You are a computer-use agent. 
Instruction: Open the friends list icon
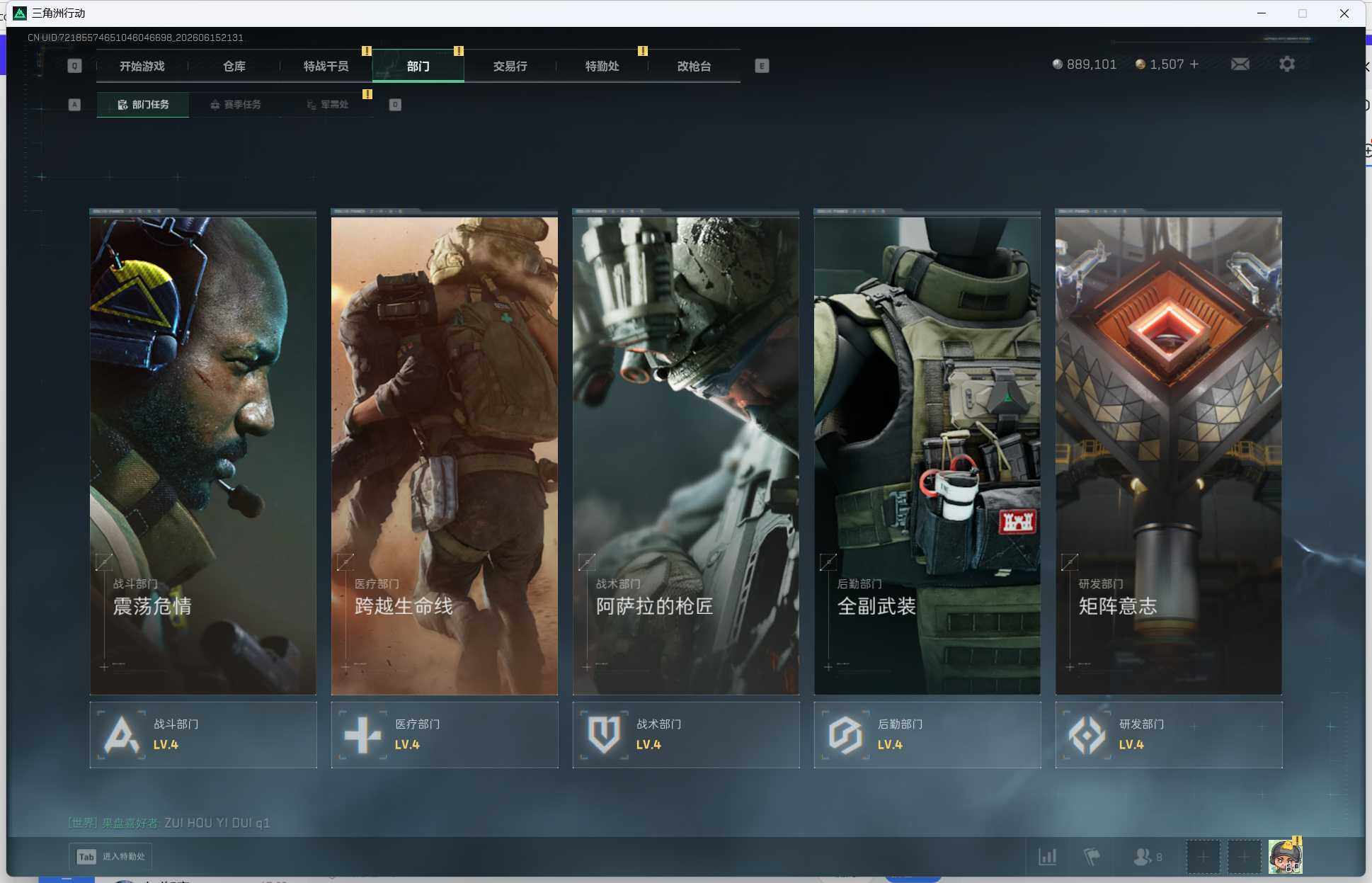tap(1141, 857)
